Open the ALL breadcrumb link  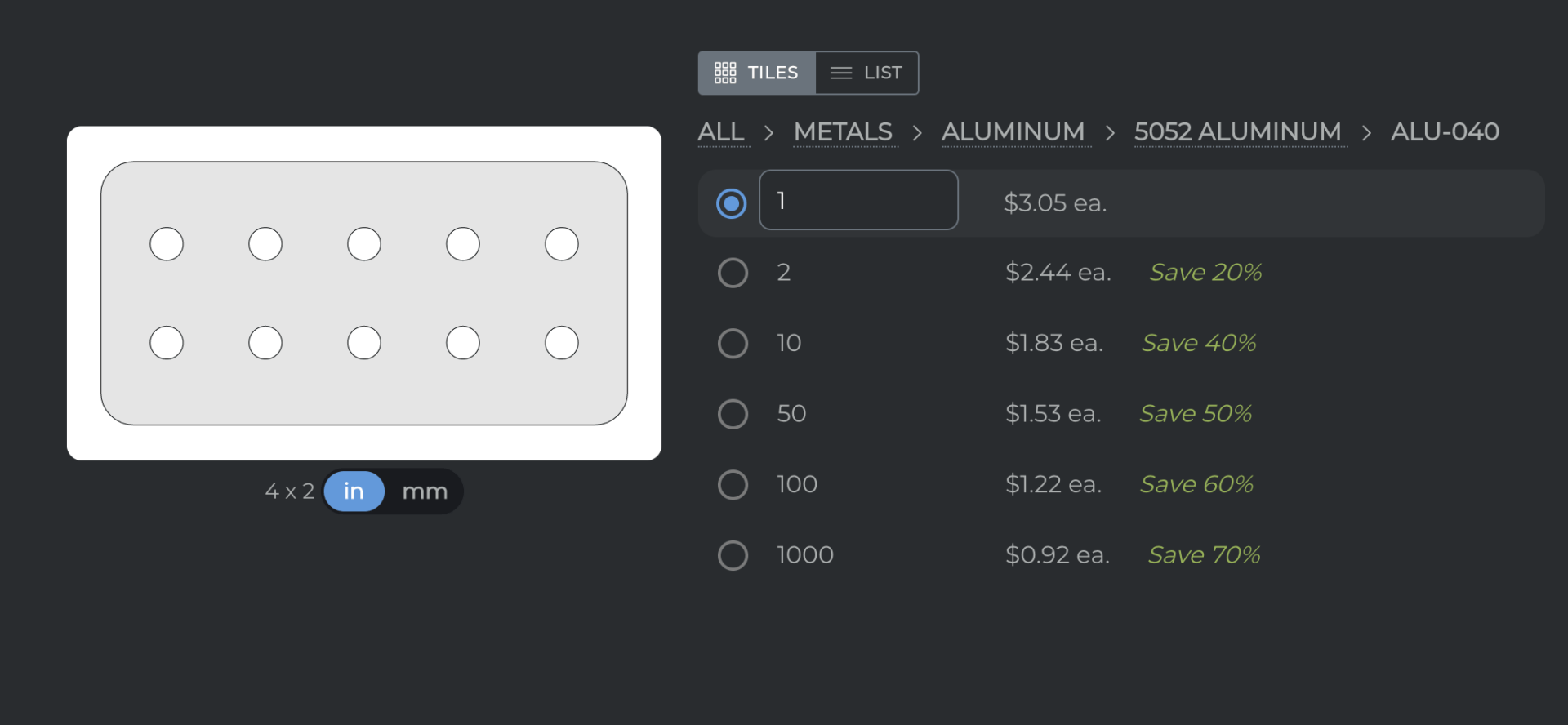click(x=721, y=131)
